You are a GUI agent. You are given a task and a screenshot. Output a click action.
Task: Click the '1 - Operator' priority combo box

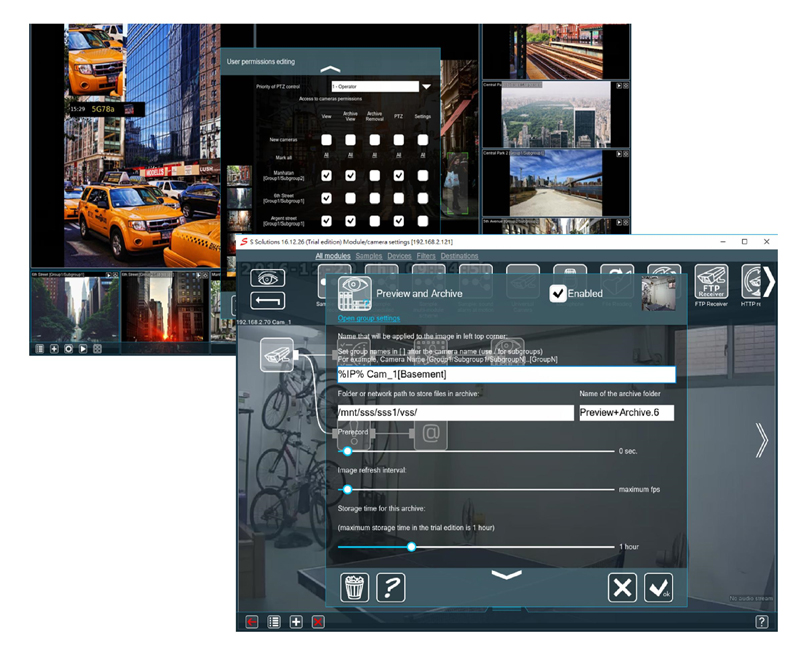click(x=375, y=87)
